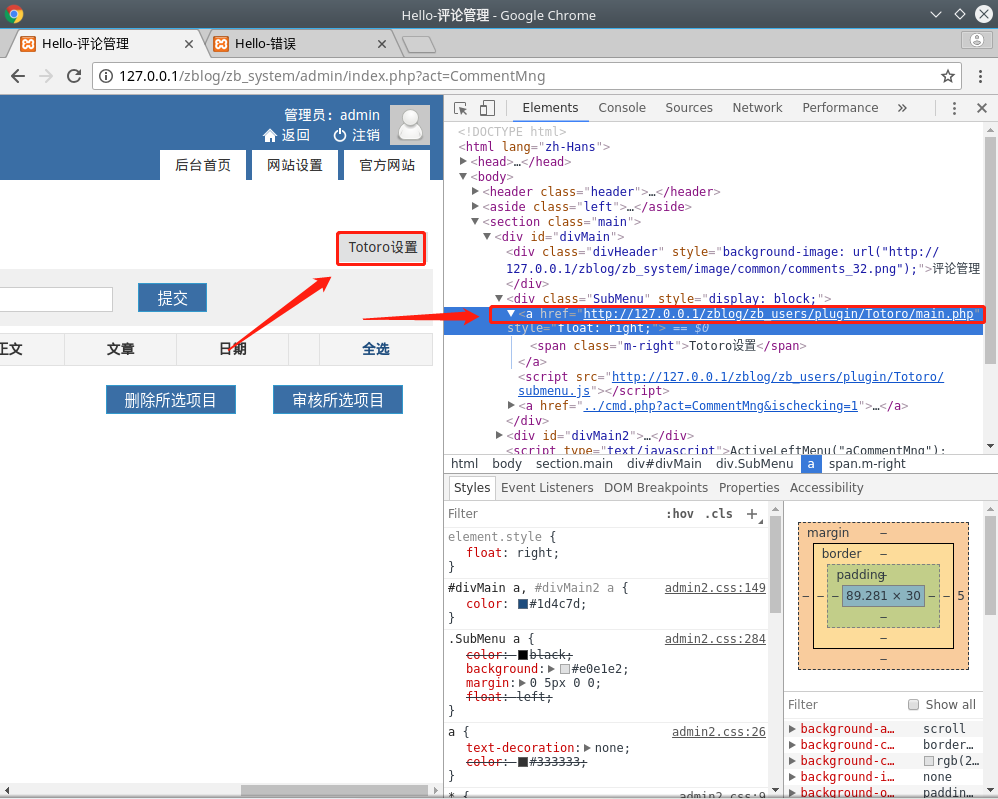Collapse the div class="SubMenu" node
This screenshot has height=799, width=998.
(x=500, y=298)
